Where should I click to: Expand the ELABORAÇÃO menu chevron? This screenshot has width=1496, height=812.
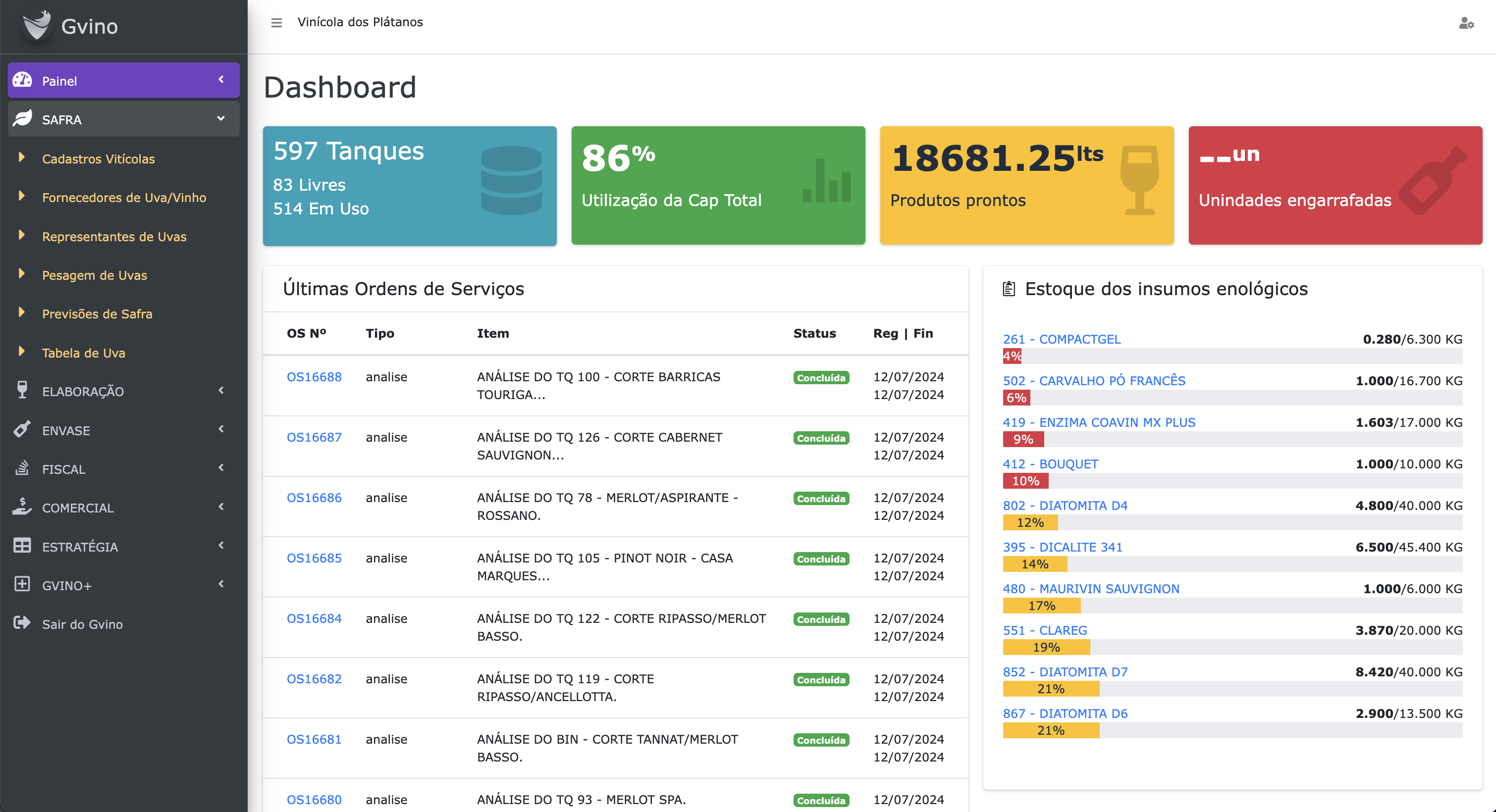220,391
